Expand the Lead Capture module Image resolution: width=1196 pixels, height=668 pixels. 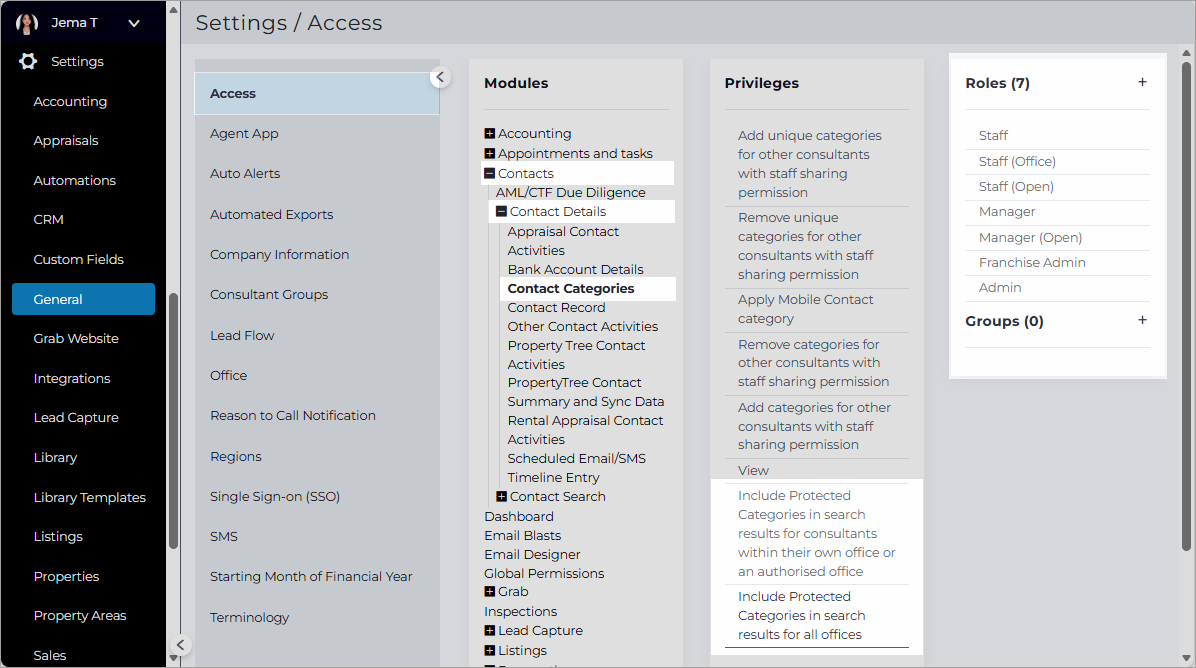pos(490,631)
